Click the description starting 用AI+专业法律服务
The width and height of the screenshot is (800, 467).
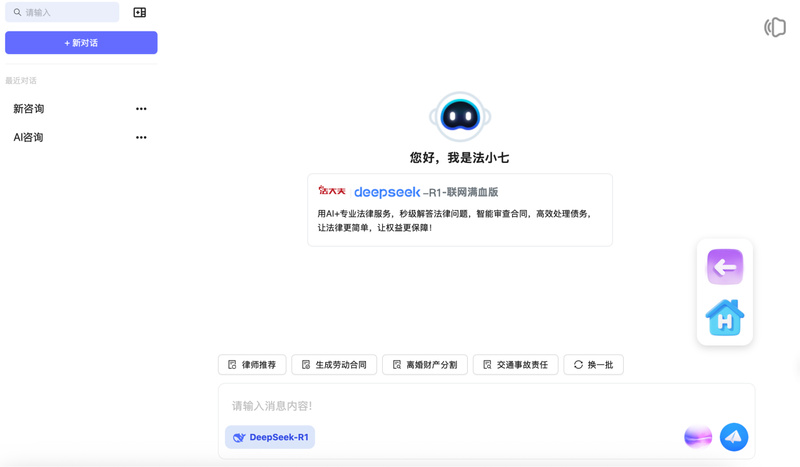pyautogui.click(x=454, y=220)
